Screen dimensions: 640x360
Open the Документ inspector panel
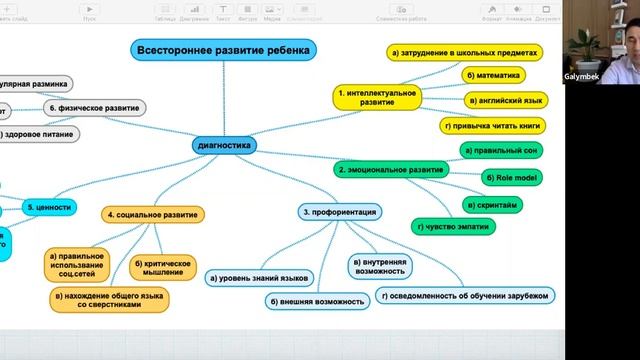tap(546, 9)
